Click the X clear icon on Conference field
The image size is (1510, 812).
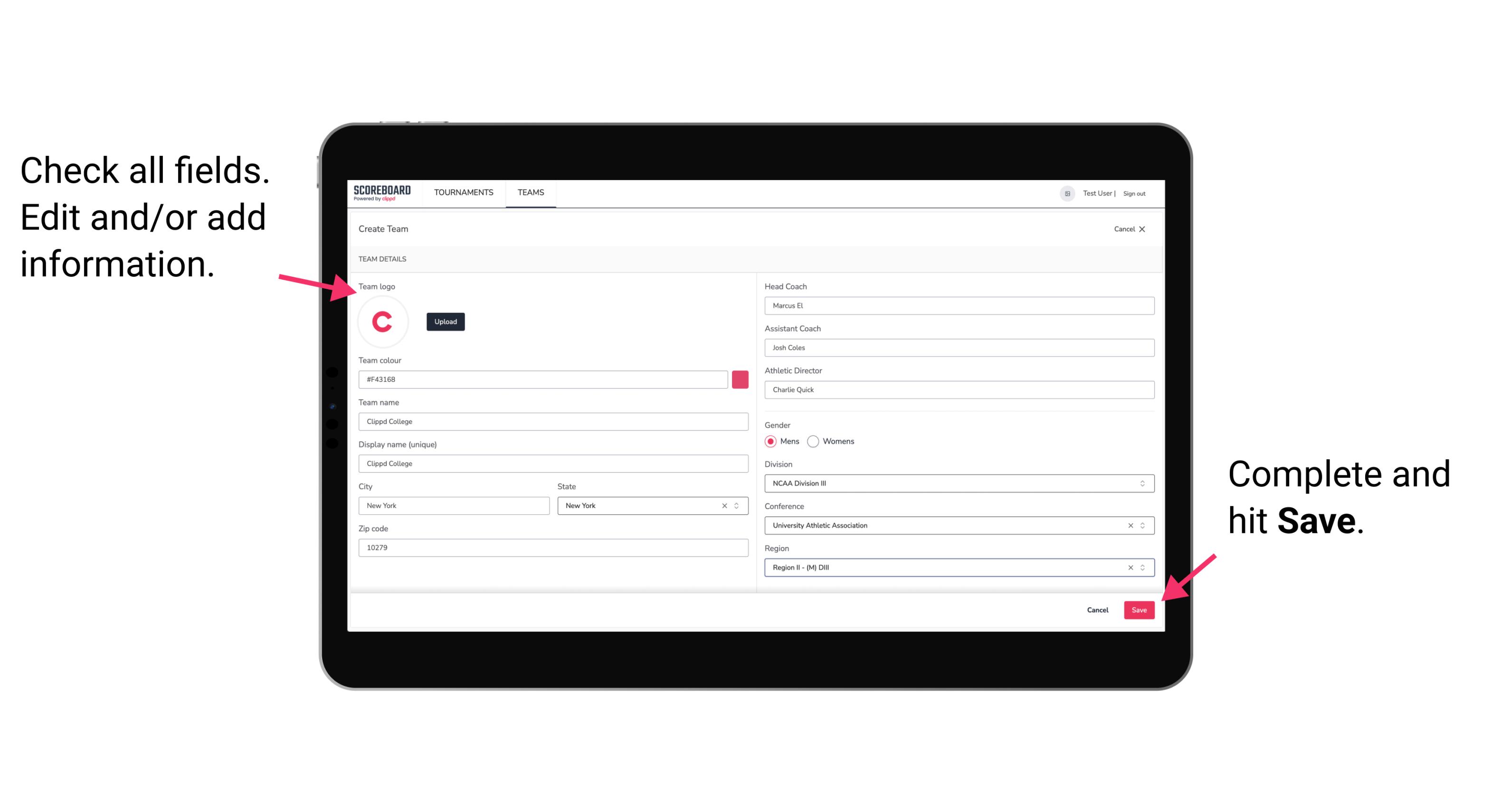tap(1127, 525)
